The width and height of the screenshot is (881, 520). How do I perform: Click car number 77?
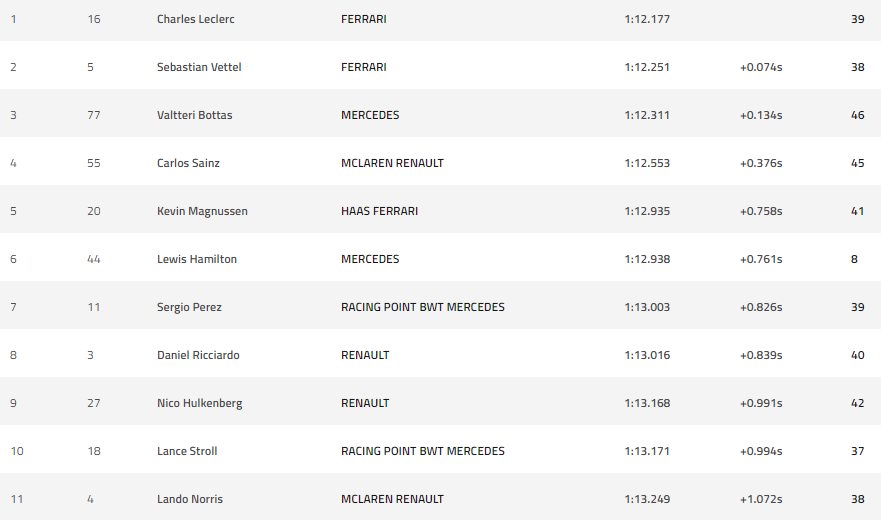[x=94, y=115]
